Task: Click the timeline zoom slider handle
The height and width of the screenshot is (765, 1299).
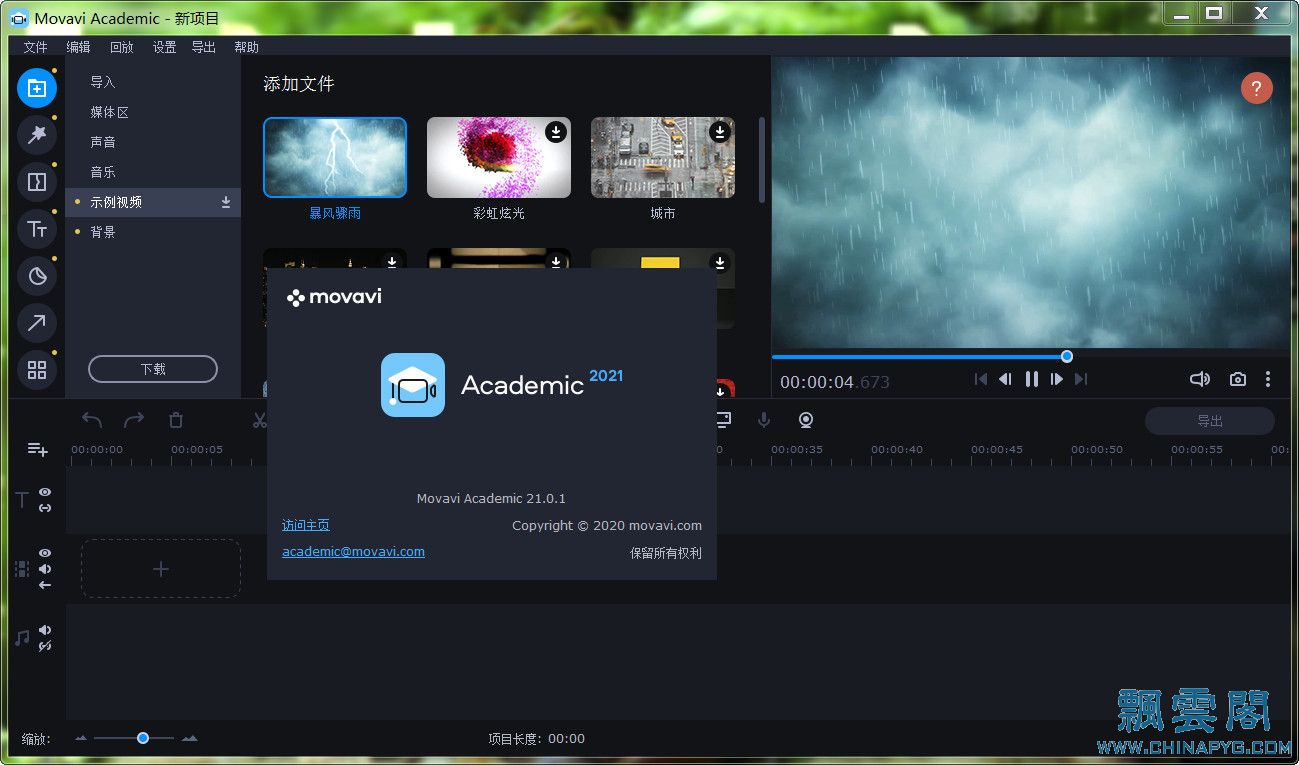Action: [143, 738]
